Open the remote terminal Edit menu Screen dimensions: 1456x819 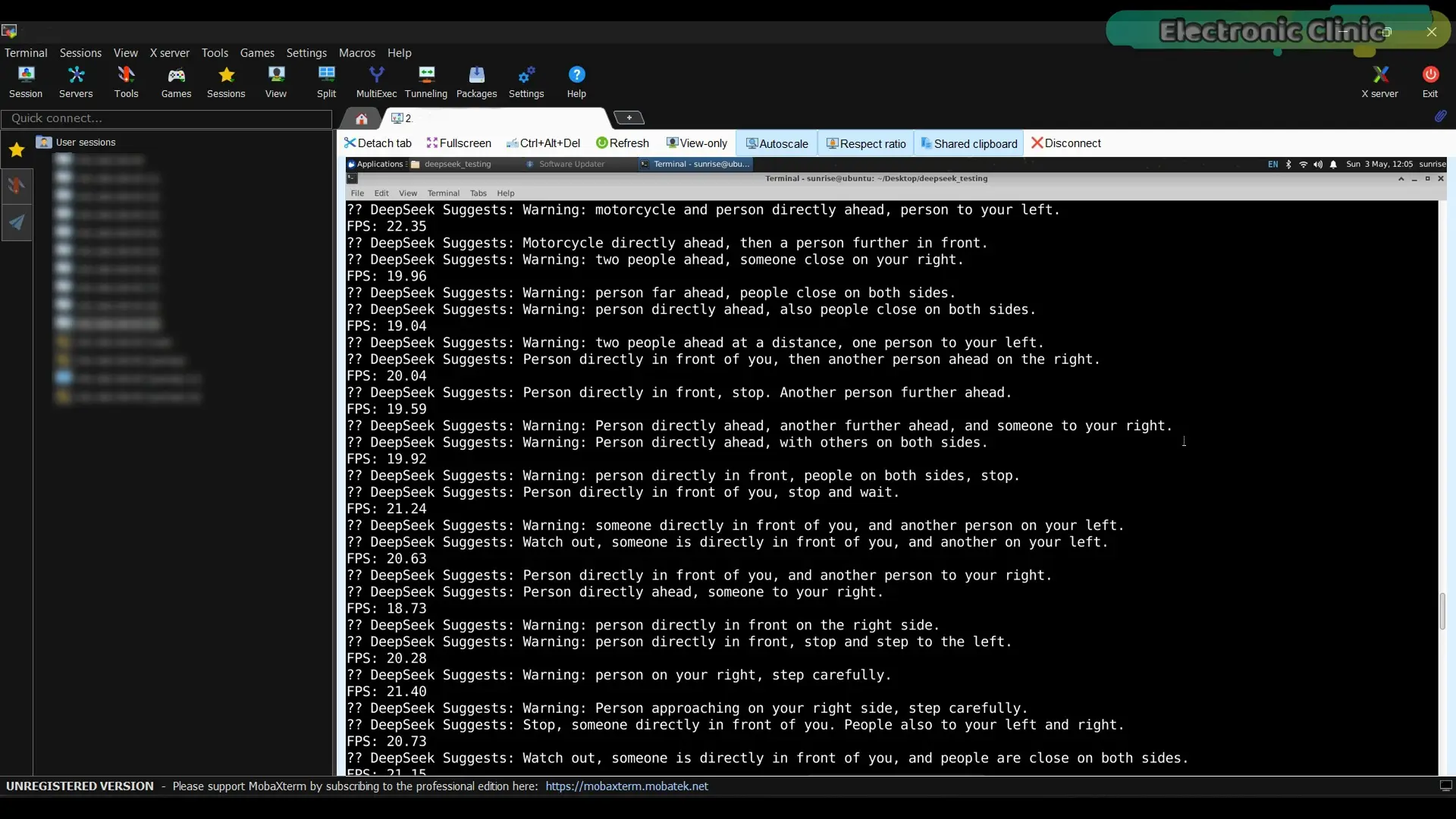pyautogui.click(x=381, y=193)
